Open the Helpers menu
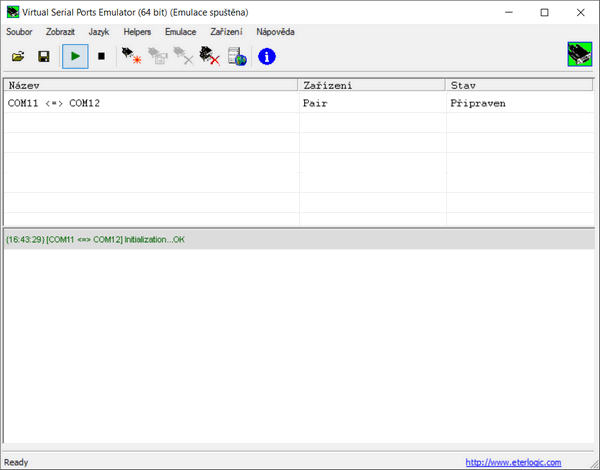The width and height of the screenshot is (600, 470). [137, 32]
